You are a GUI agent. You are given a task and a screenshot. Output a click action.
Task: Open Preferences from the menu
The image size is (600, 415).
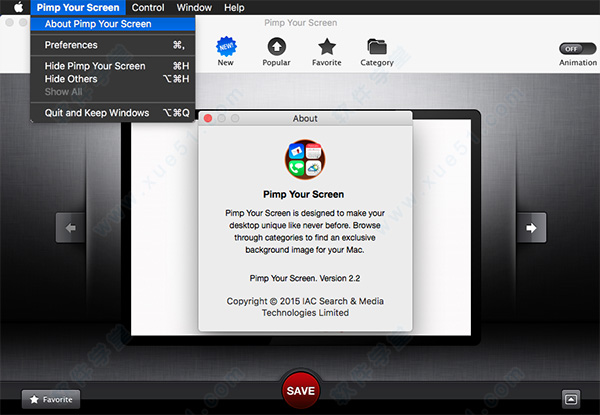coord(113,45)
